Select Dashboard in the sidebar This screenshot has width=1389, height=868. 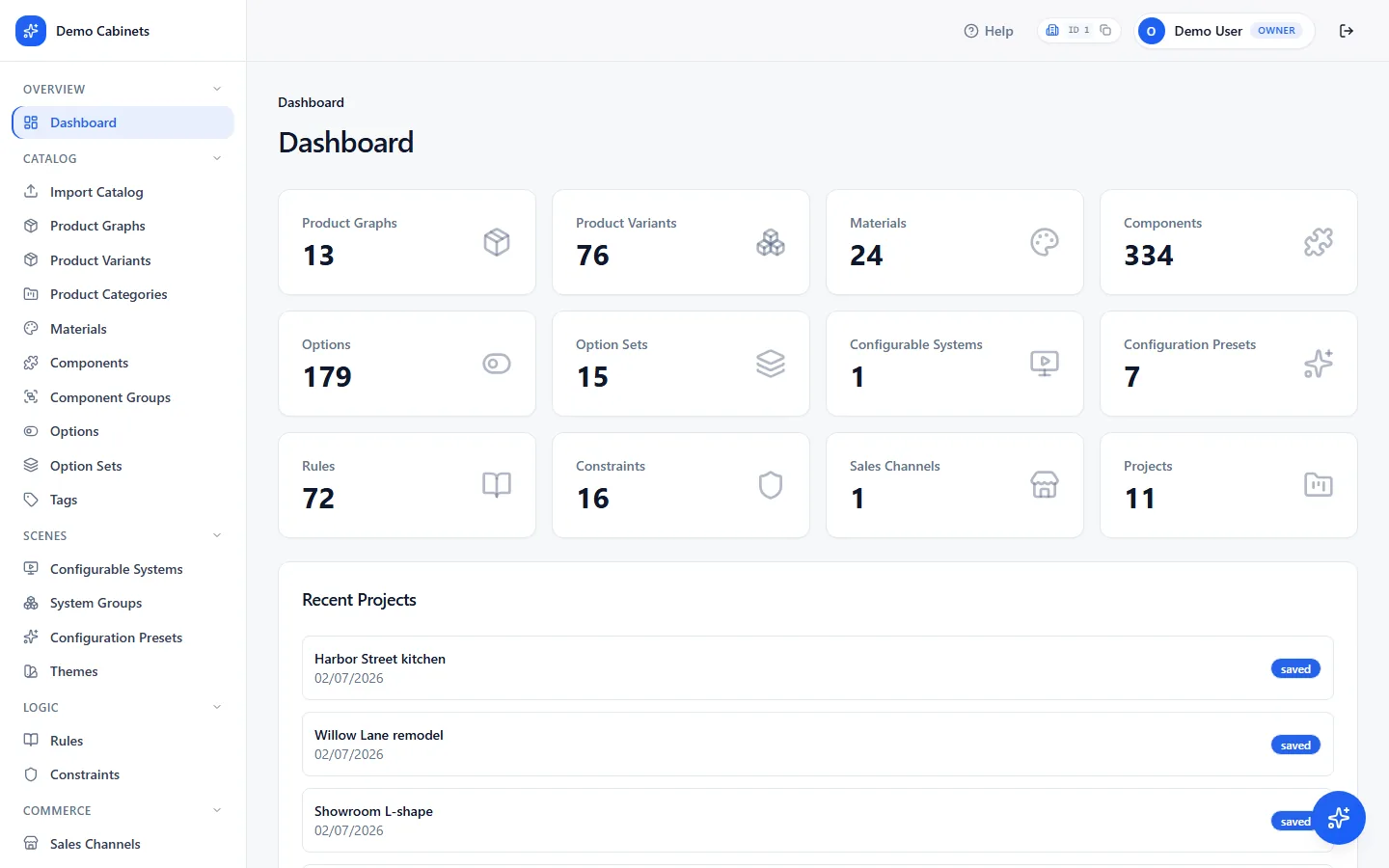coord(123,122)
